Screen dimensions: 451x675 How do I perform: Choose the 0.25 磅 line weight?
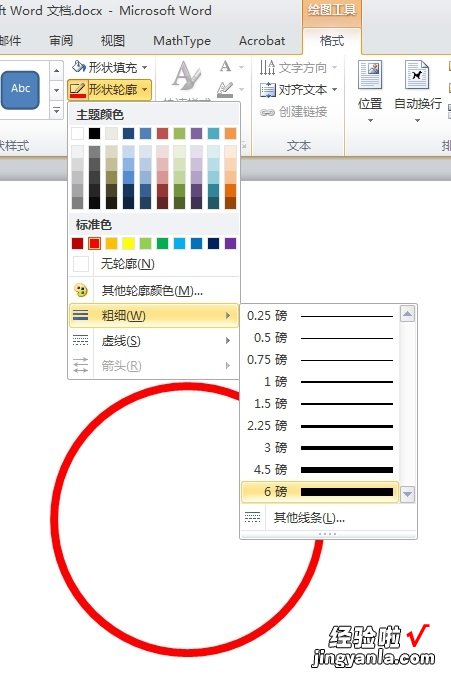pyautogui.click(x=320, y=316)
